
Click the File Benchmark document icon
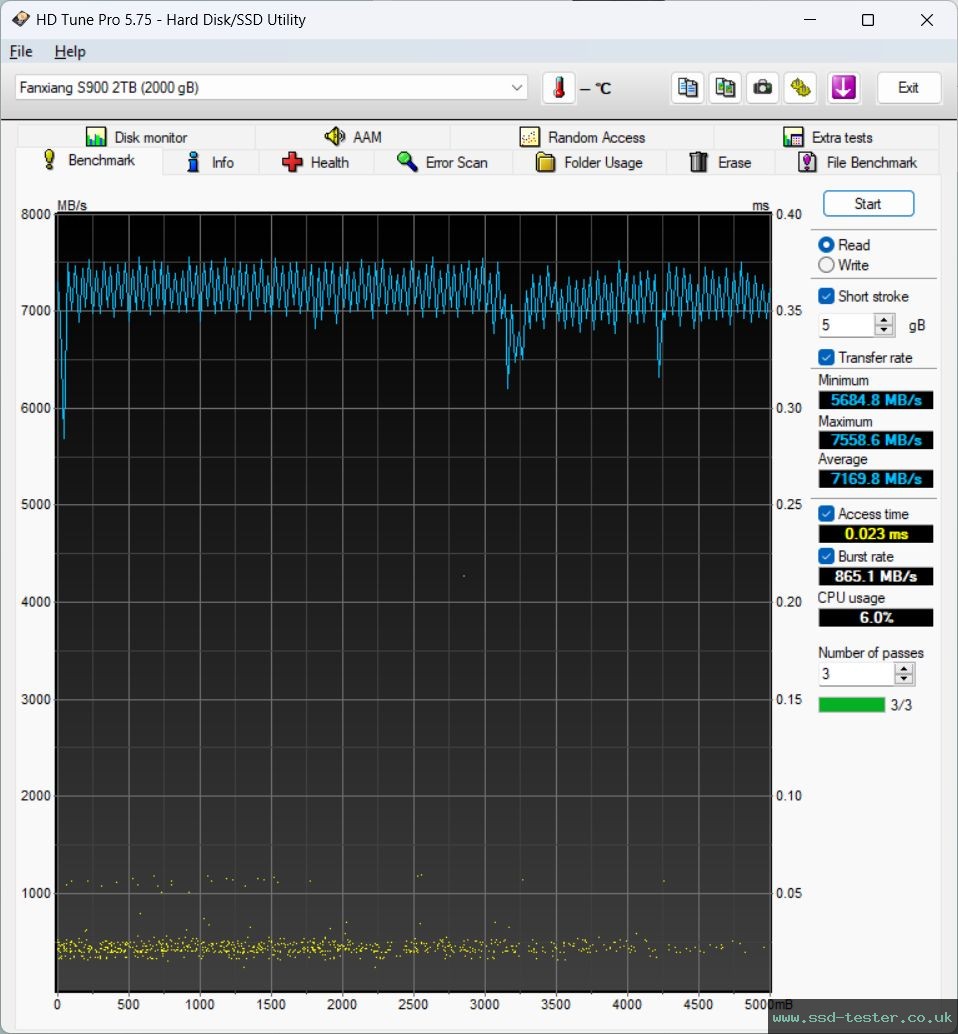click(x=807, y=162)
